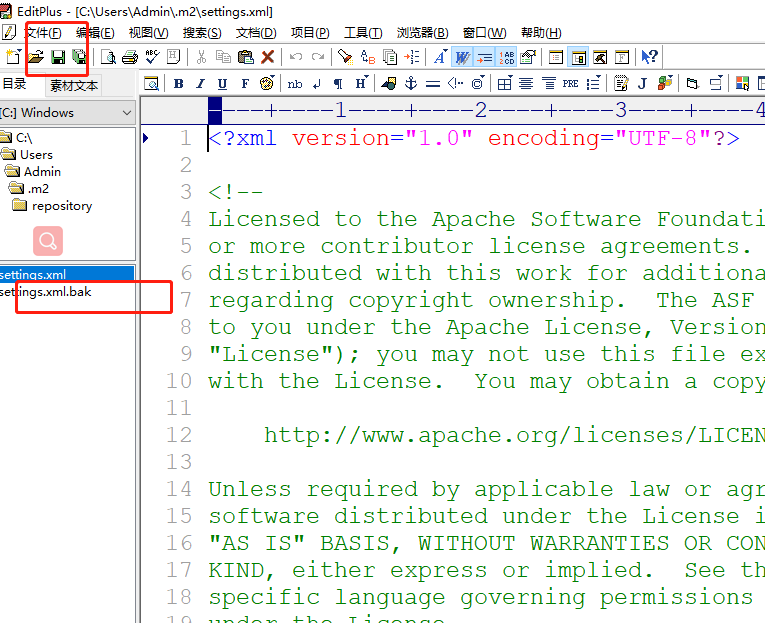Insert an HTML comment icon
Image resolution: width=765 pixels, height=623 pixels.
[x=455, y=84]
